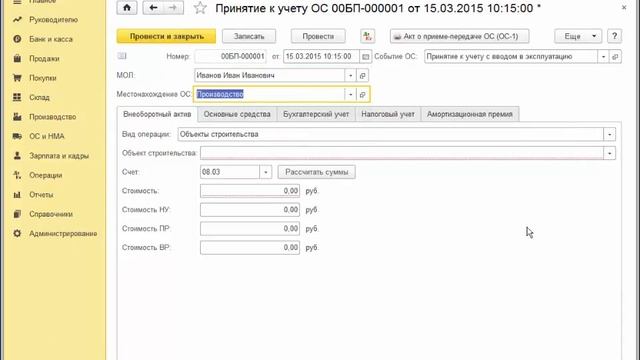The height and width of the screenshot is (360, 640).
Task: Open Операции section icon
Action: (17, 175)
